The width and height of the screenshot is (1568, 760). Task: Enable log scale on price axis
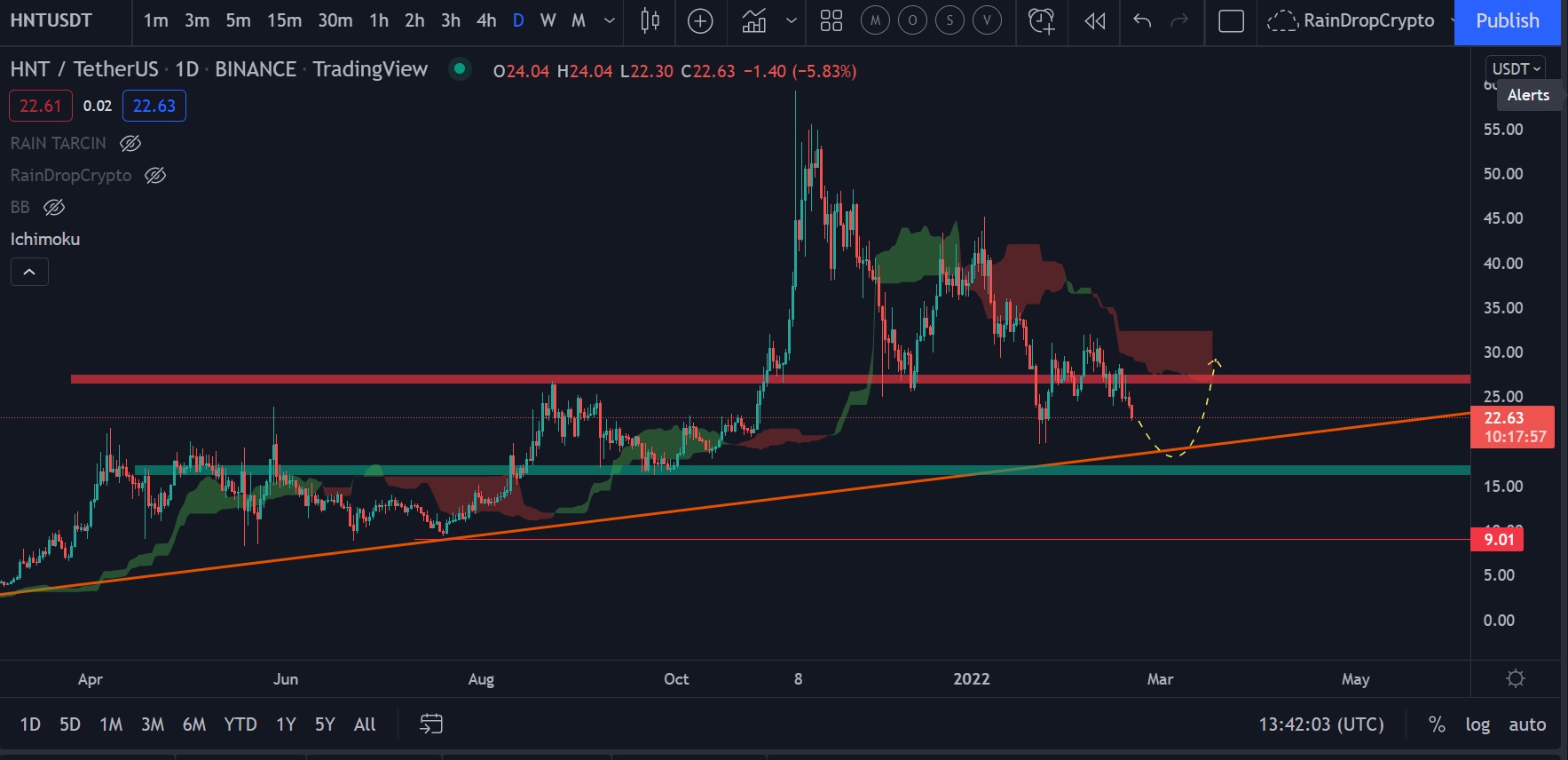click(1477, 724)
